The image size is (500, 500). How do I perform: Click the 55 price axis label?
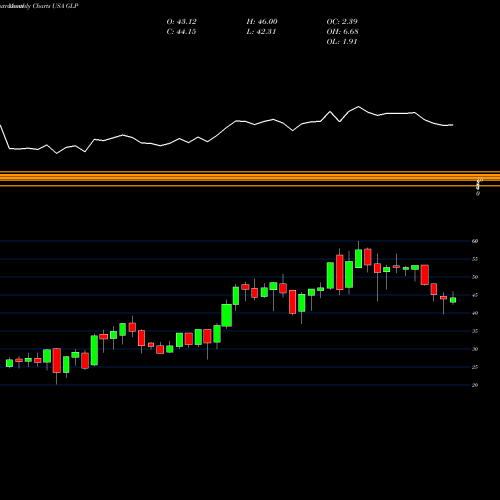pyautogui.click(x=475, y=259)
